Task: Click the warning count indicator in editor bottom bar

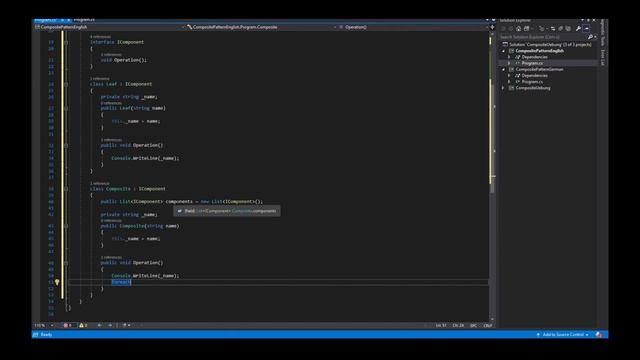Action: pos(83,325)
